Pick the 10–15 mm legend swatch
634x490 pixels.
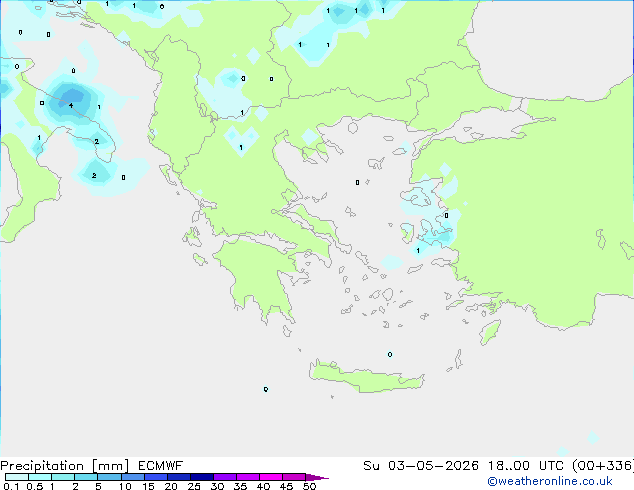click(x=132, y=477)
